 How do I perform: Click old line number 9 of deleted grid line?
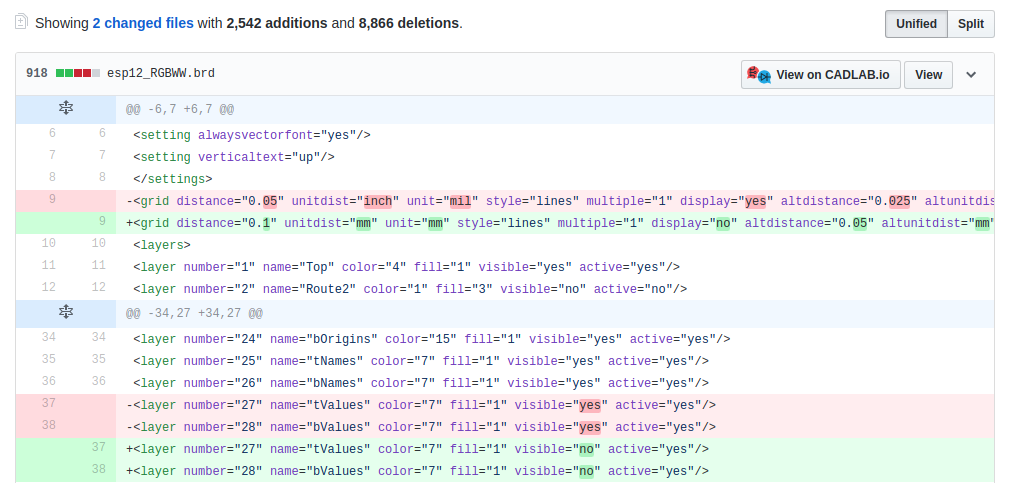point(52,199)
